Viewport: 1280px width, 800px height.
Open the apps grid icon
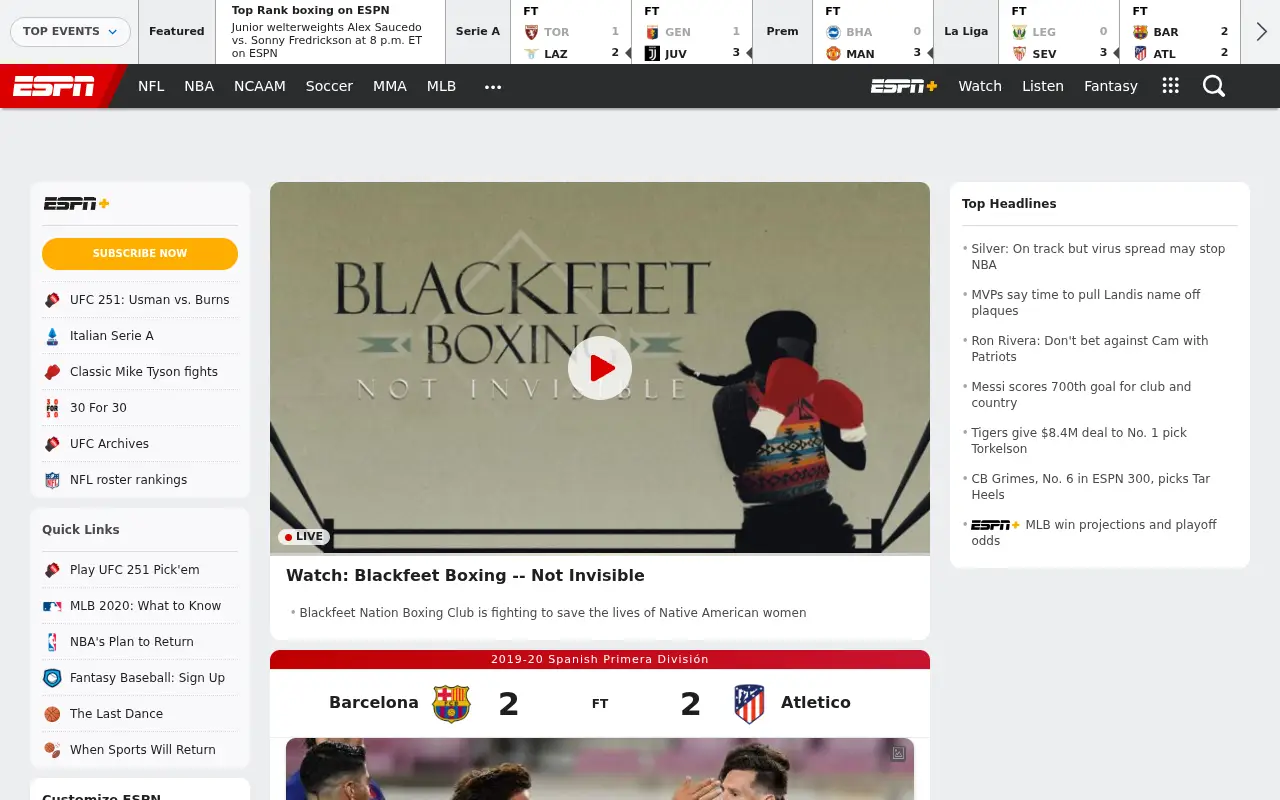[1171, 86]
